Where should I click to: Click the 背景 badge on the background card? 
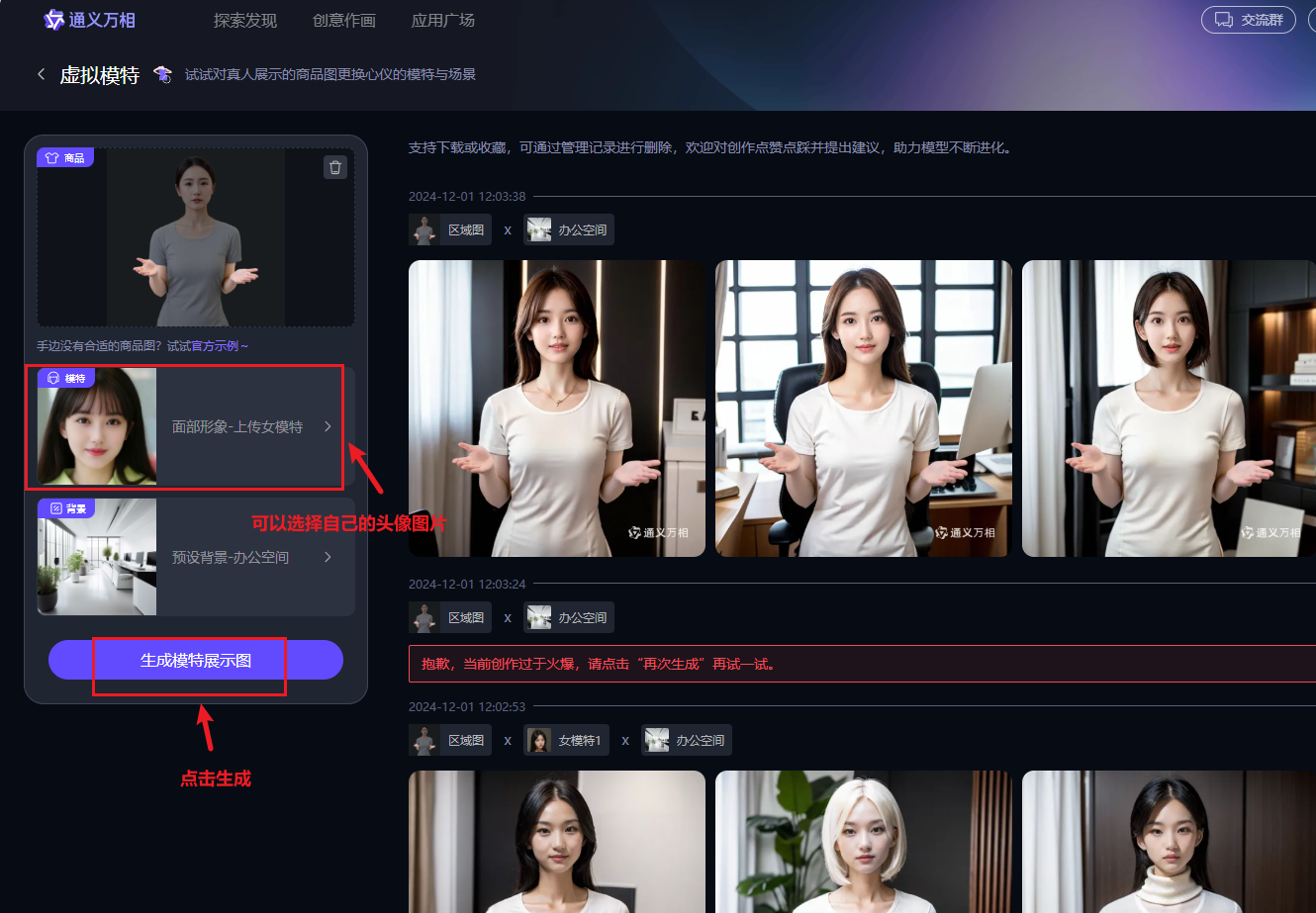[x=66, y=508]
